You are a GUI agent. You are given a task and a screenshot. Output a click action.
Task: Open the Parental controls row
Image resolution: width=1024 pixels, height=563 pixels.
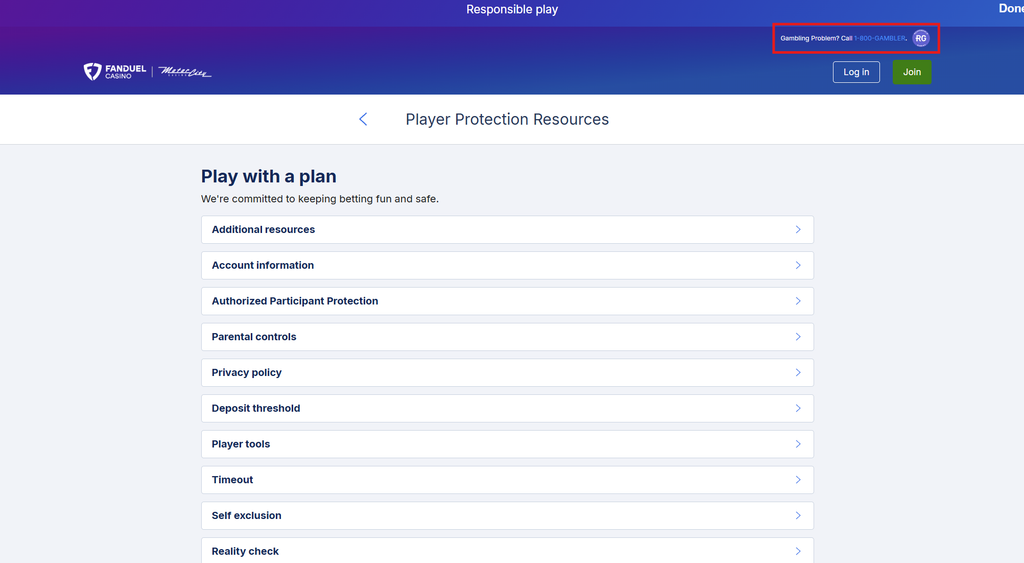pos(507,336)
